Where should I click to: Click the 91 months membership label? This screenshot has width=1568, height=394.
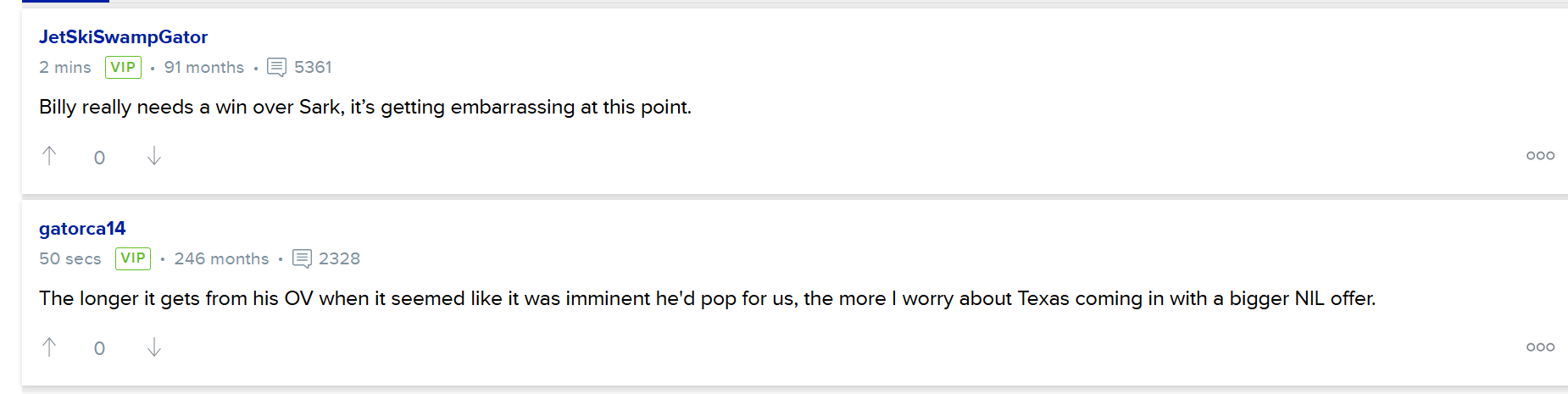204,67
